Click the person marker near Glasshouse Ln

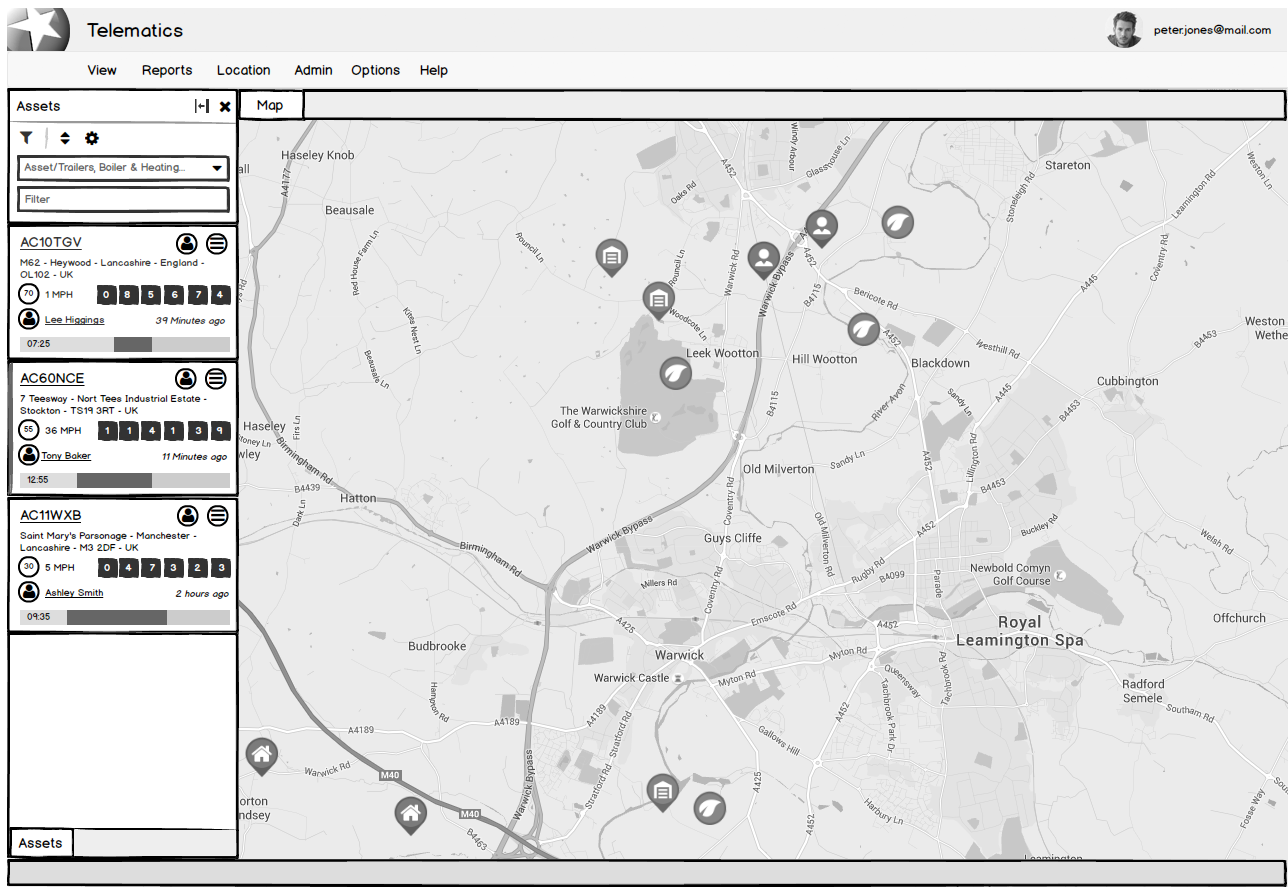pyautogui.click(x=821, y=229)
